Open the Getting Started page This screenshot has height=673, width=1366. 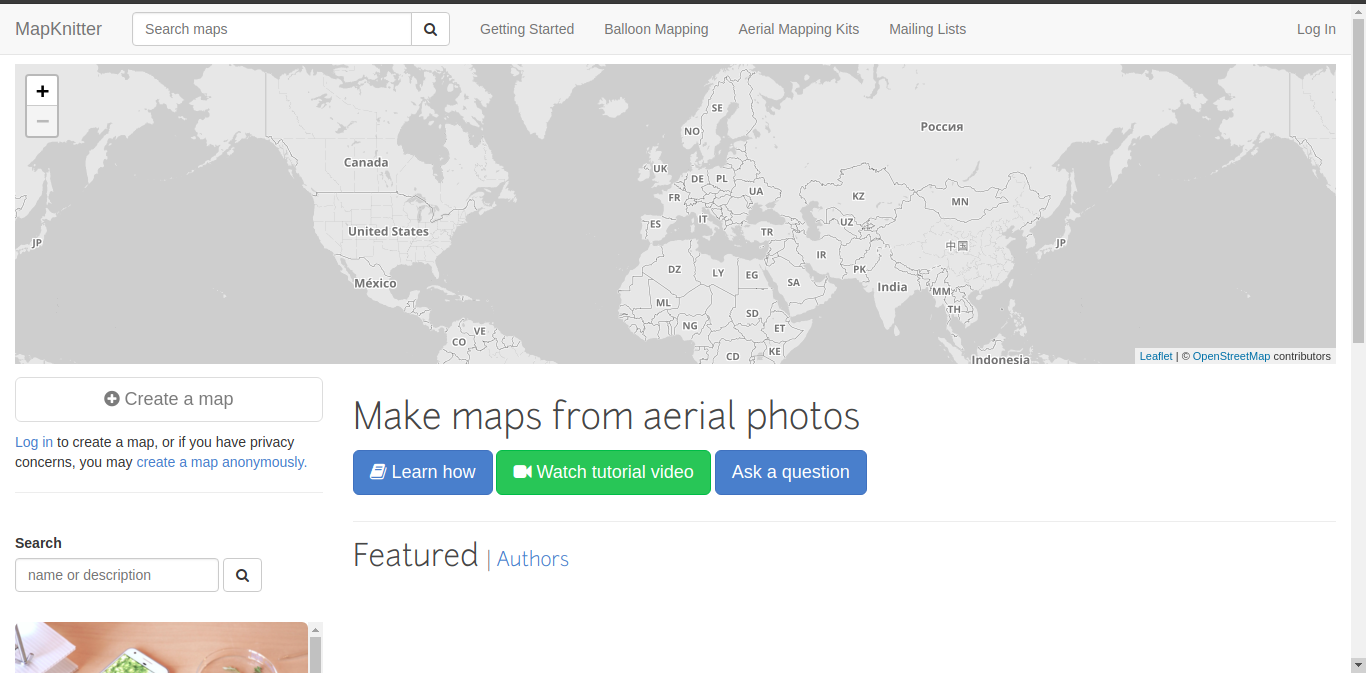(x=527, y=29)
